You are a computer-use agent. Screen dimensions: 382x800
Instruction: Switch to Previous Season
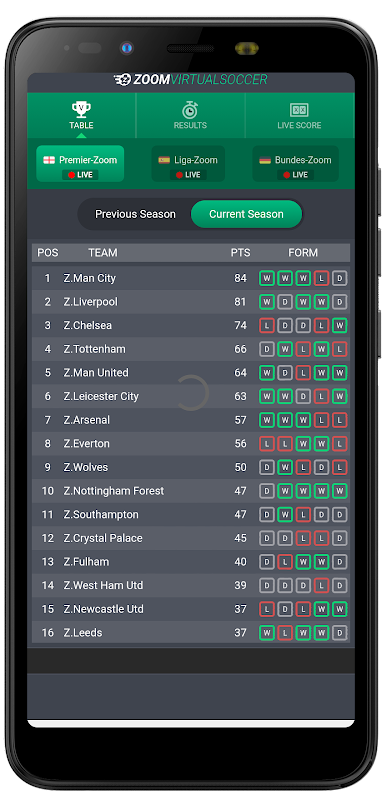tap(135, 214)
